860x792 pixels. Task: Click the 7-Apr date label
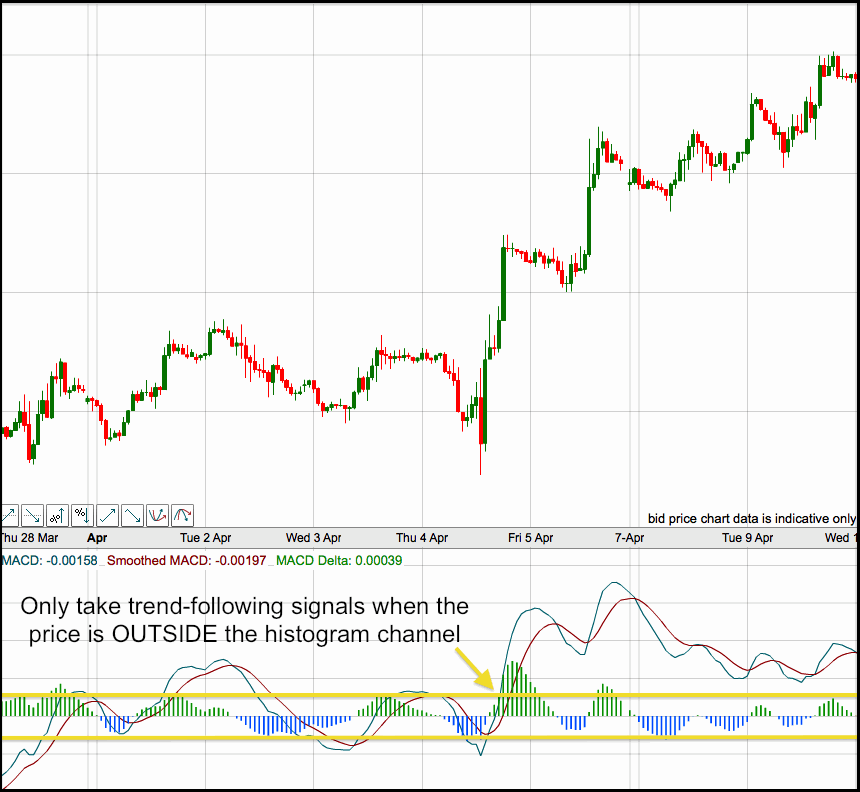[x=629, y=538]
